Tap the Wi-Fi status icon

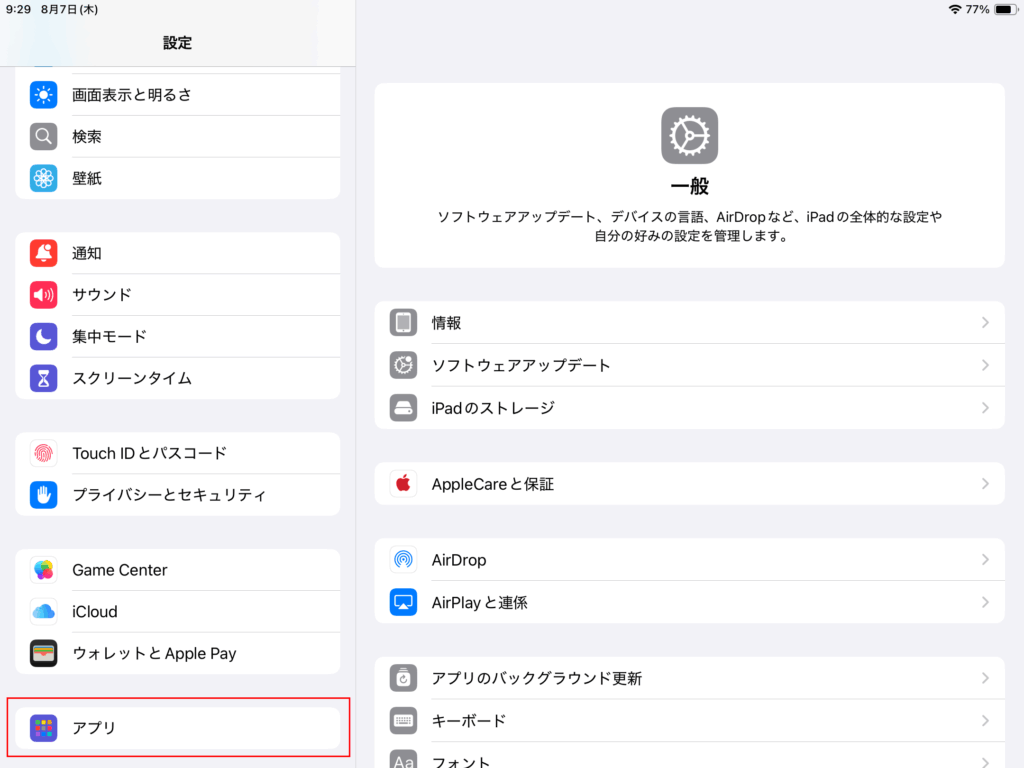click(x=955, y=9)
